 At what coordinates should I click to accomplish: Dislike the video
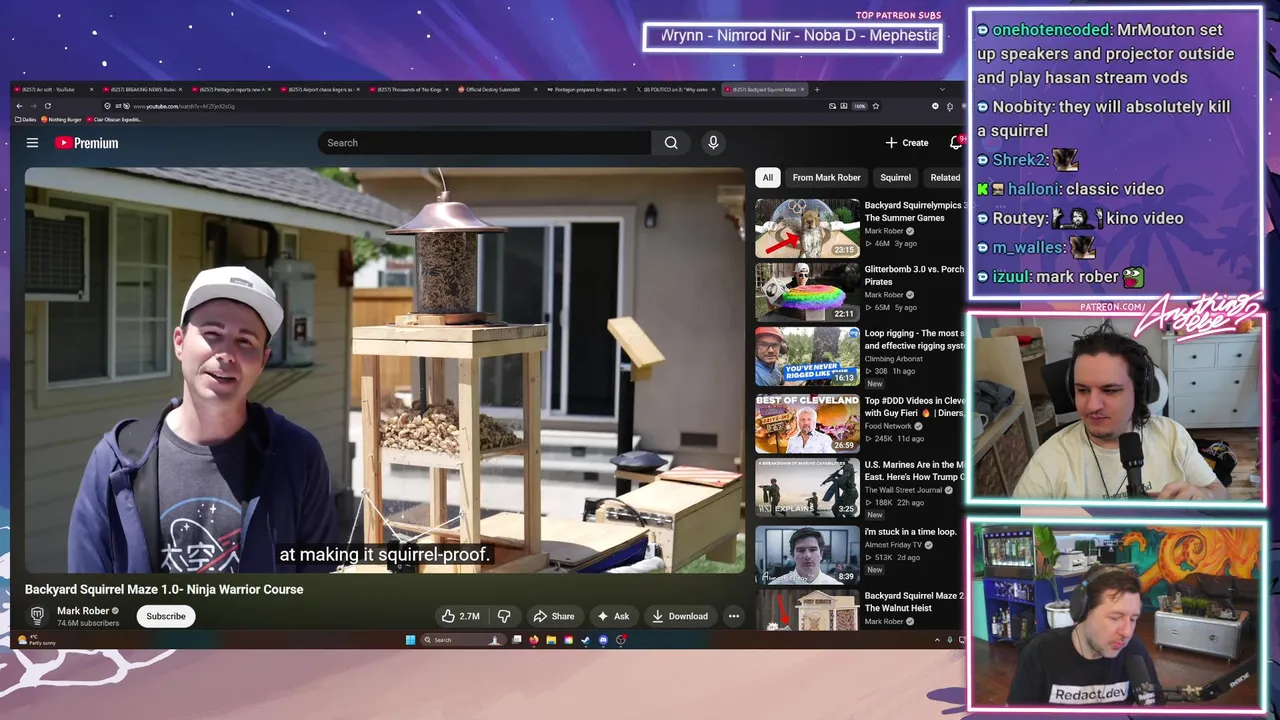pos(504,616)
